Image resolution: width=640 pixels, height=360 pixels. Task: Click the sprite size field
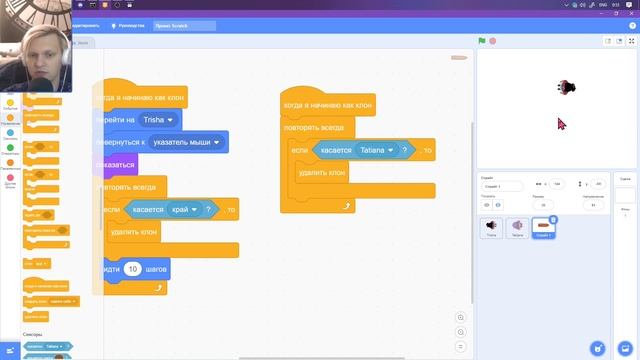[543, 205]
